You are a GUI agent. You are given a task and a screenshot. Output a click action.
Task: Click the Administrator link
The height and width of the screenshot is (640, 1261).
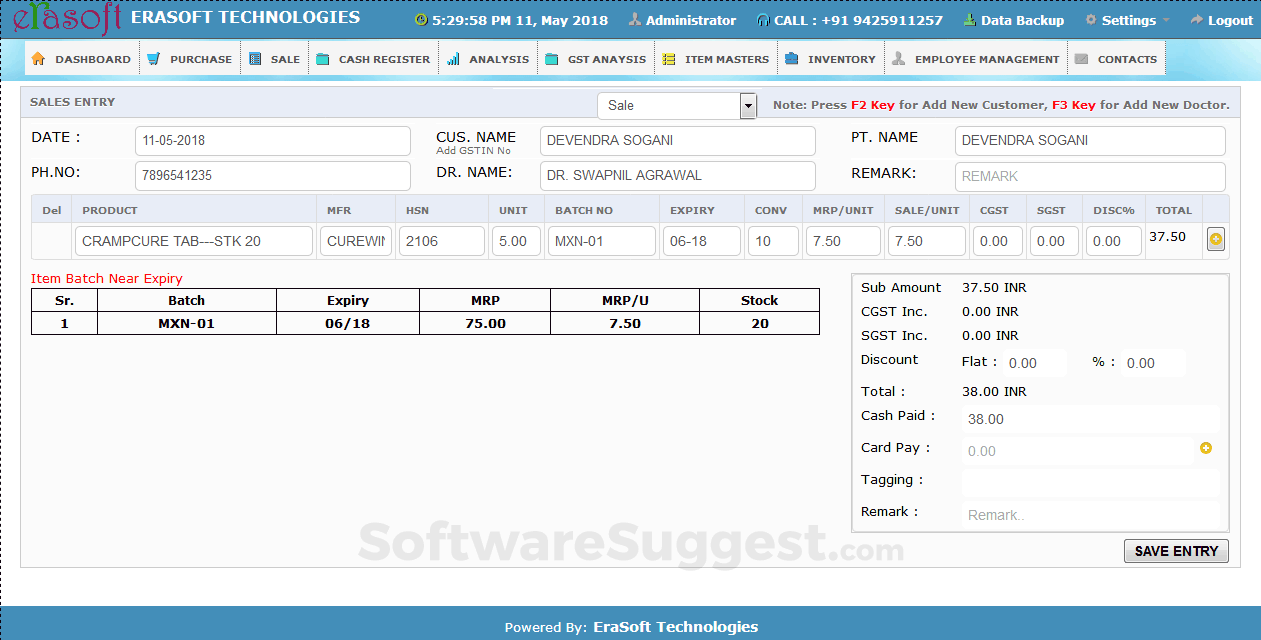pyautogui.click(x=691, y=20)
